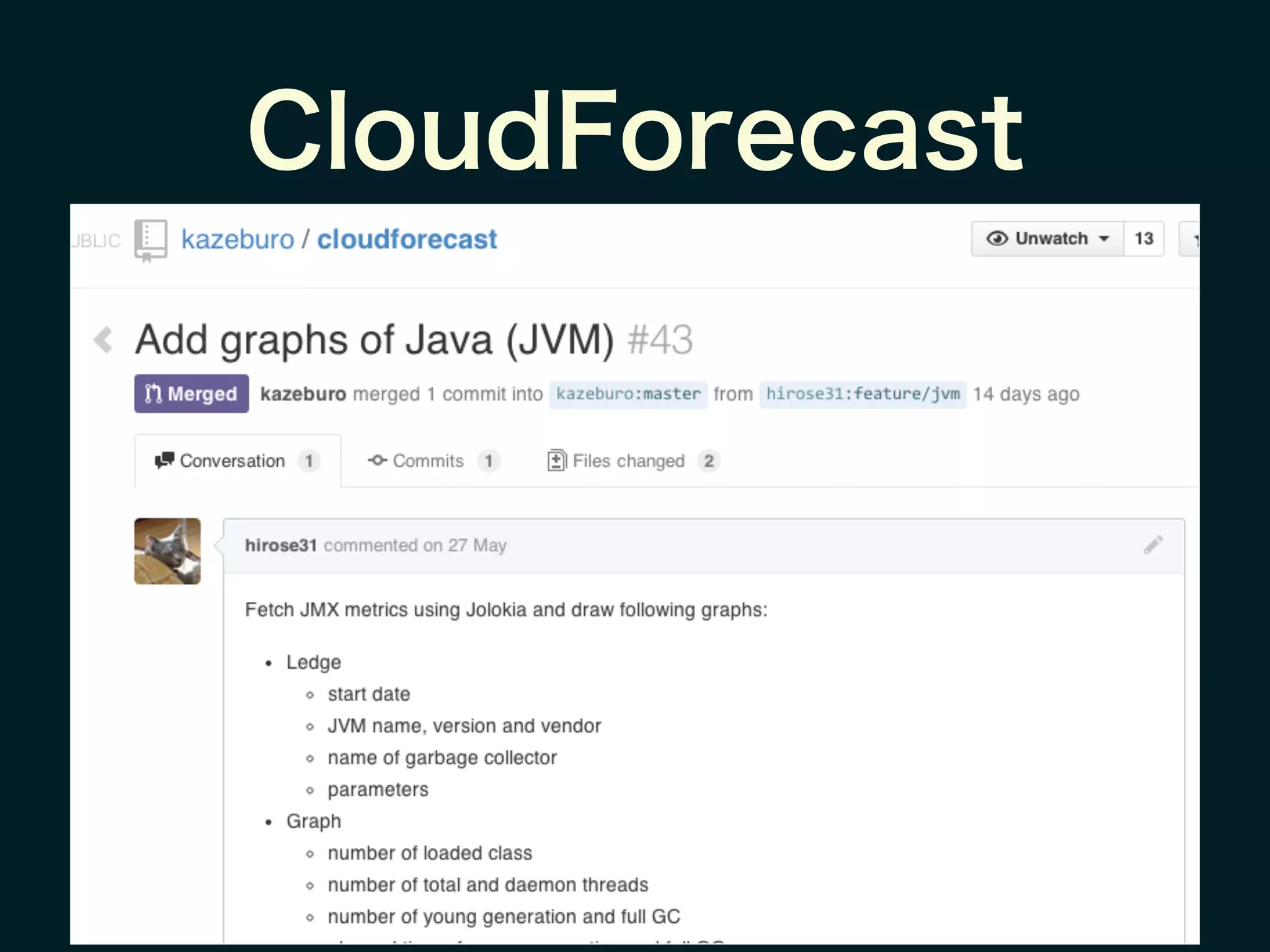1270x952 pixels.
Task: Click the partially visible button right of 13
Action: coord(1190,239)
